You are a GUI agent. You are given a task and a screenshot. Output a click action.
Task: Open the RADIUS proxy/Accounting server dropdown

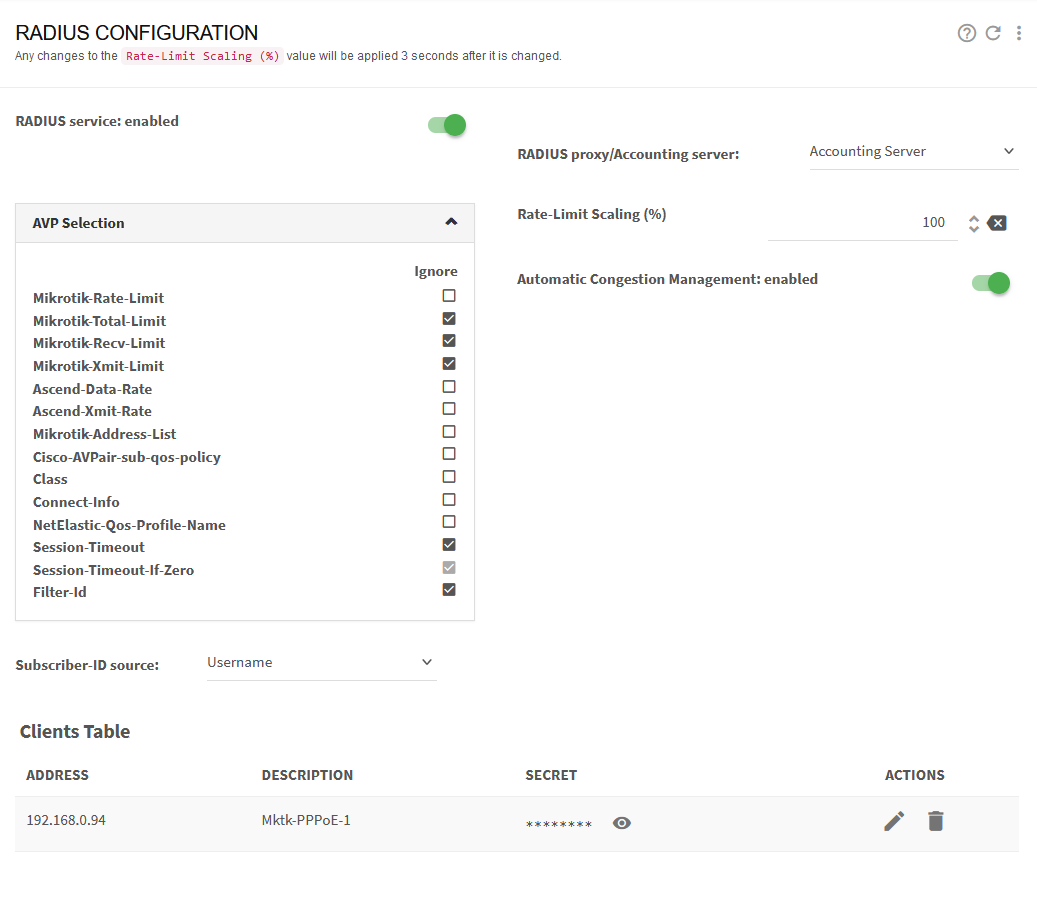pyautogui.click(x=911, y=151)
